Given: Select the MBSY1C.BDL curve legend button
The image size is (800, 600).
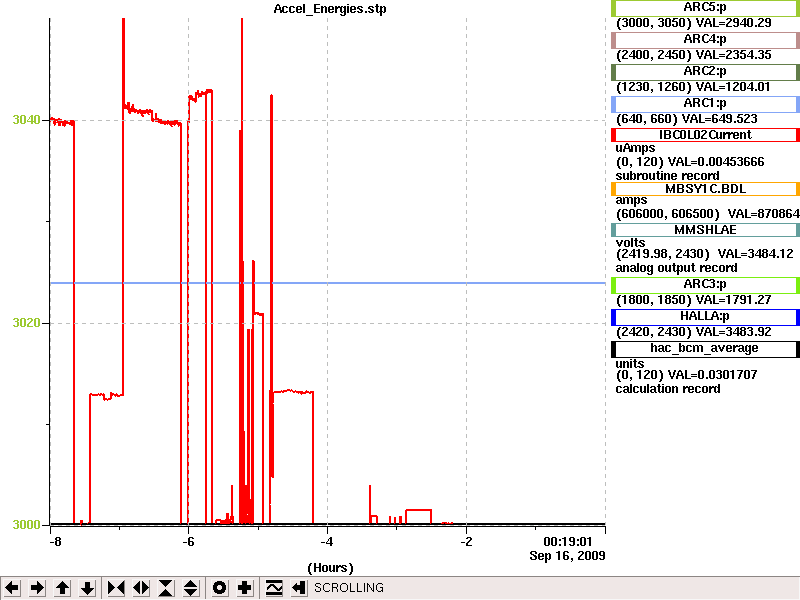Looking at the screenshot, I should click(705, 189).
